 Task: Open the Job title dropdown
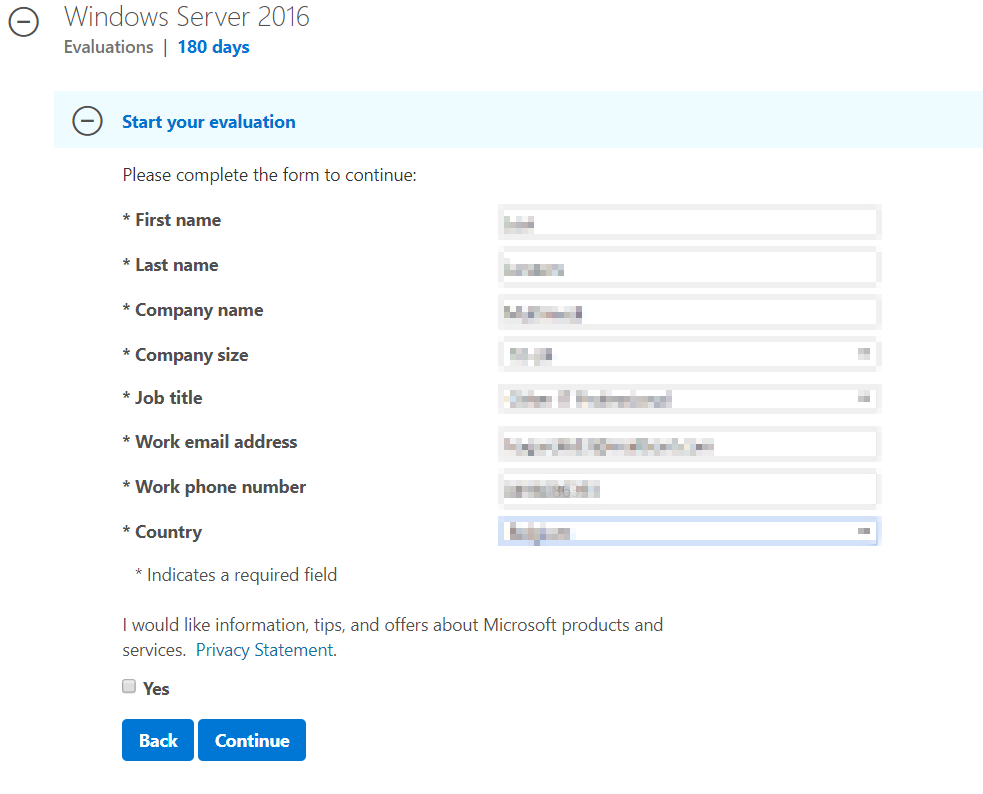[690, 399]
